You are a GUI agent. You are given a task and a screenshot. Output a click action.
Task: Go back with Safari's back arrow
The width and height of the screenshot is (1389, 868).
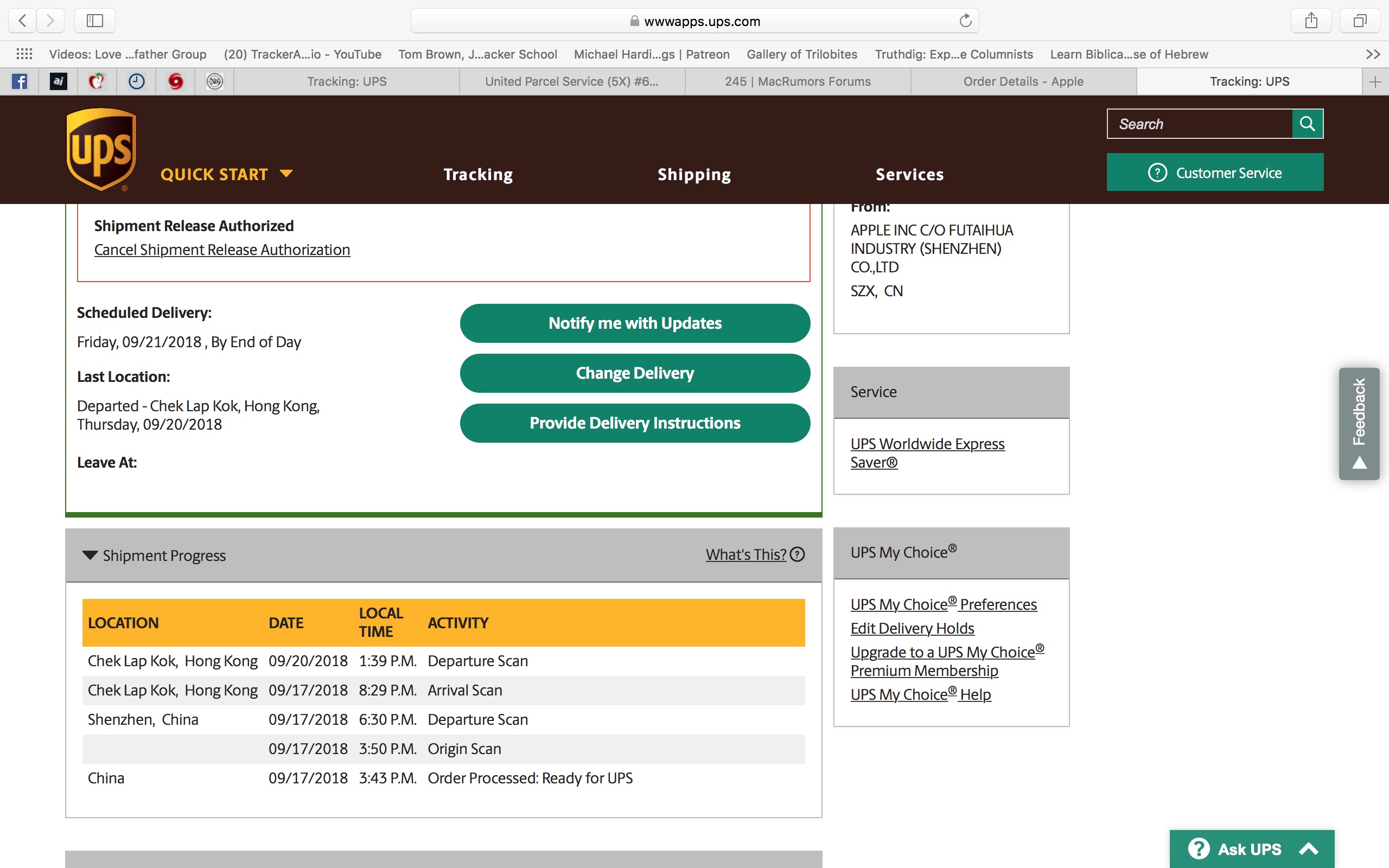click(x=22, y=21)
